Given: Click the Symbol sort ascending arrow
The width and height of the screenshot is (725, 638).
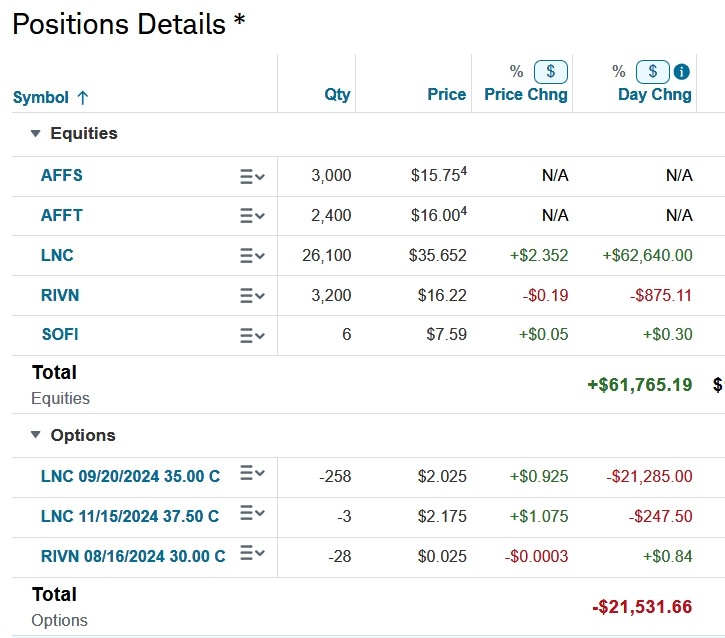Looking at the screenshot, I should (83, 98).
